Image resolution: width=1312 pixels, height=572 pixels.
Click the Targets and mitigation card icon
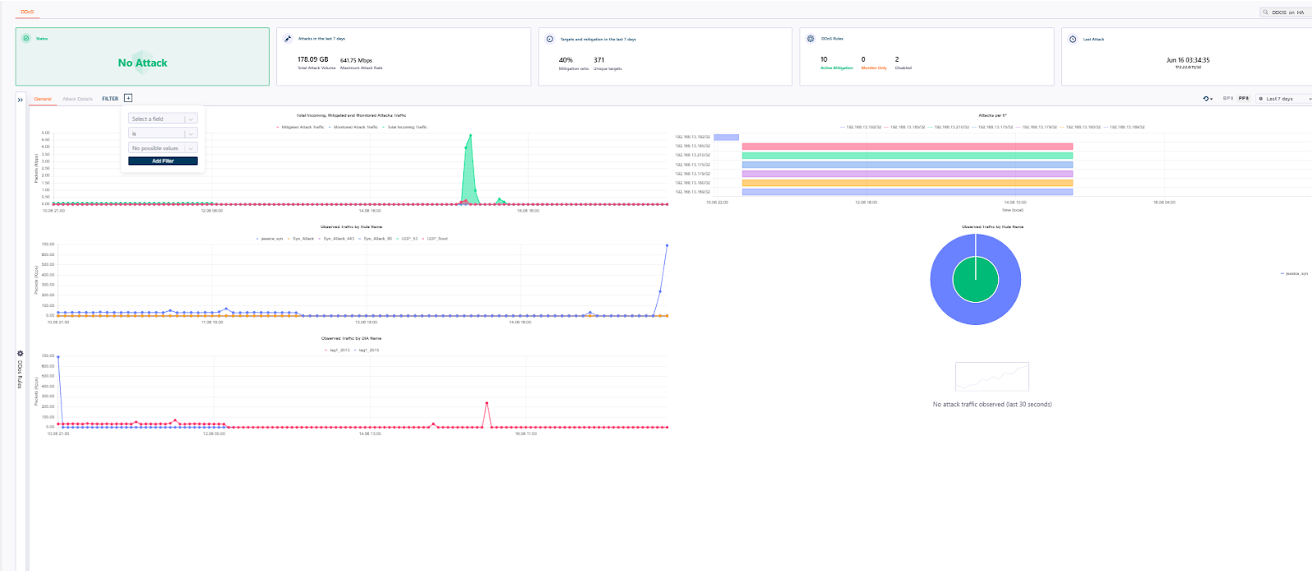coord(550,39)
